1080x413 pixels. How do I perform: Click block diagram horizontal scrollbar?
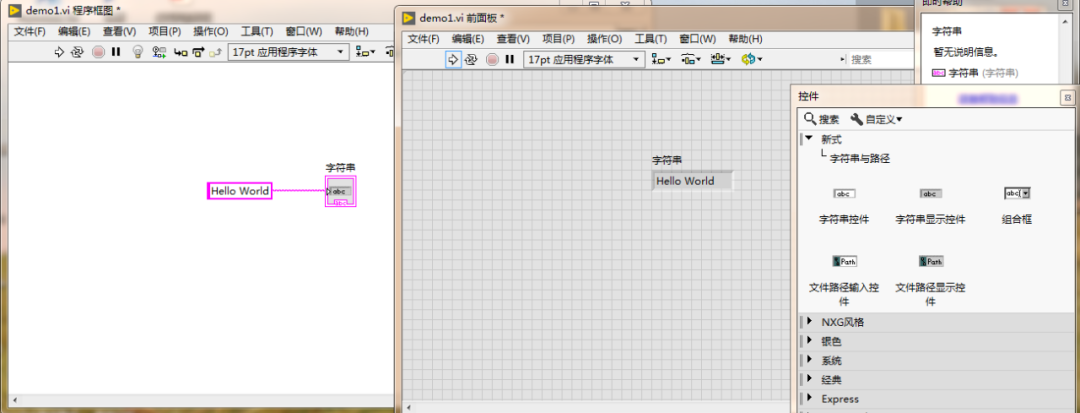(x=200, y=400)
